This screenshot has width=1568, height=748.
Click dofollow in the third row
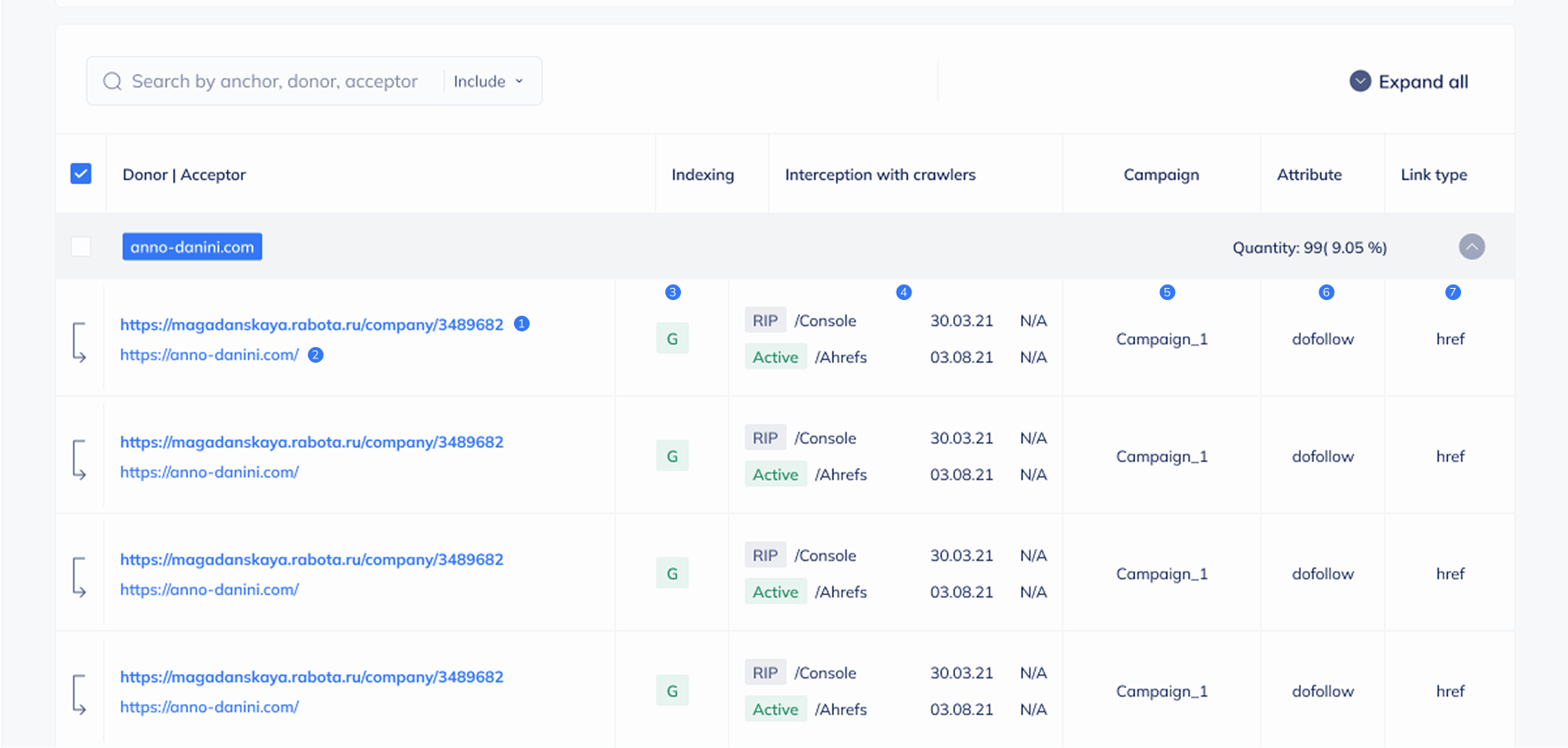[x=1323, y=574]
